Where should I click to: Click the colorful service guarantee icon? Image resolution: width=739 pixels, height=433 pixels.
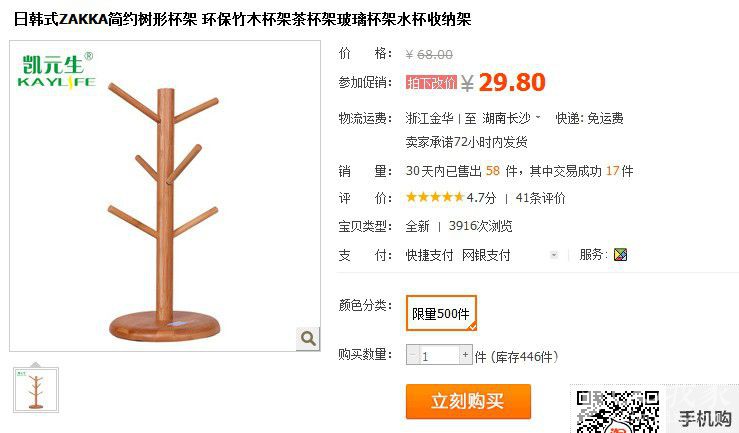620,255
